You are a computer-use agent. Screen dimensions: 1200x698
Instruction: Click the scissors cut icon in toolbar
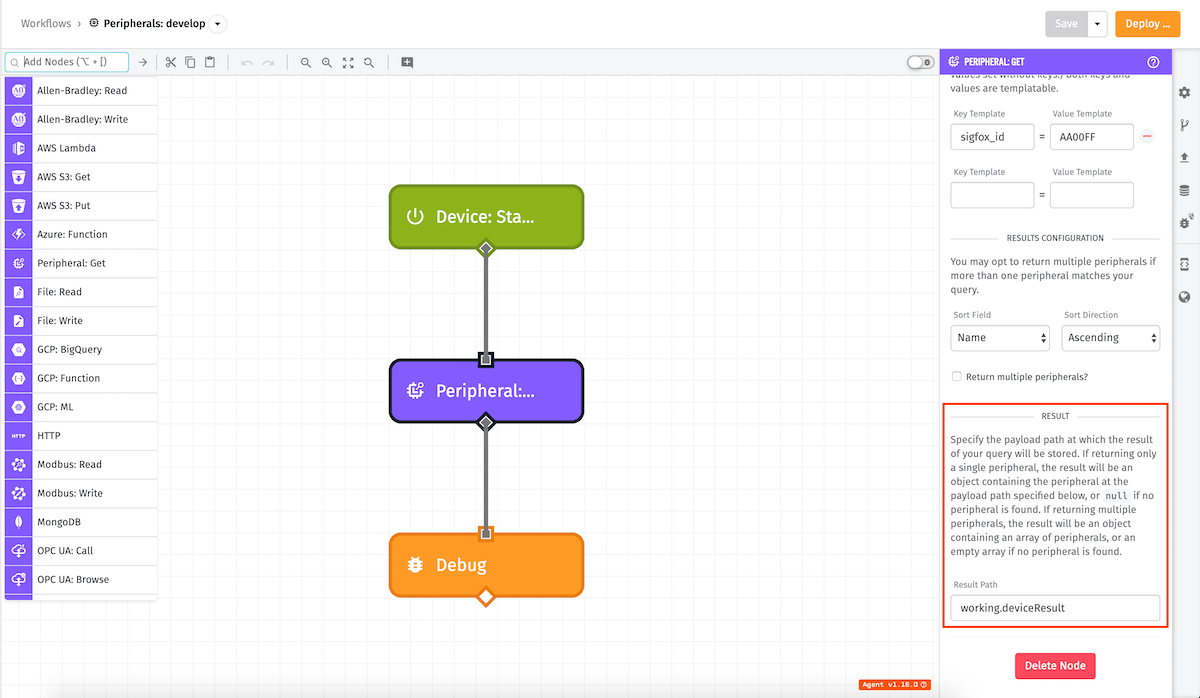171,62
